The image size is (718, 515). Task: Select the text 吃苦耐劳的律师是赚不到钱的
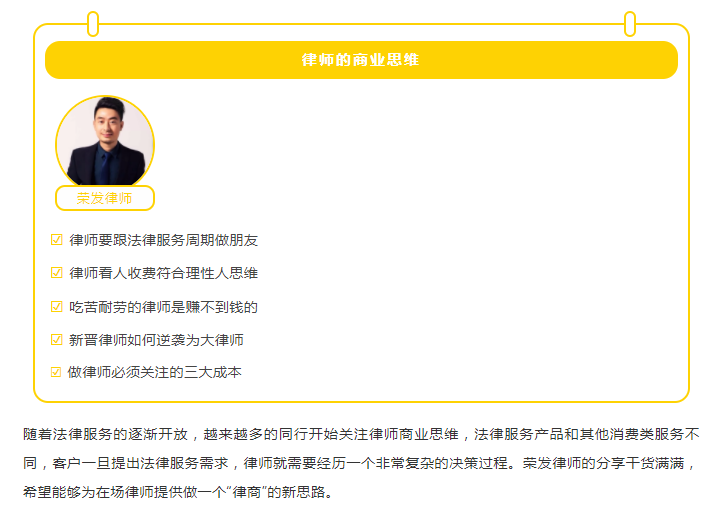[163, 307]
